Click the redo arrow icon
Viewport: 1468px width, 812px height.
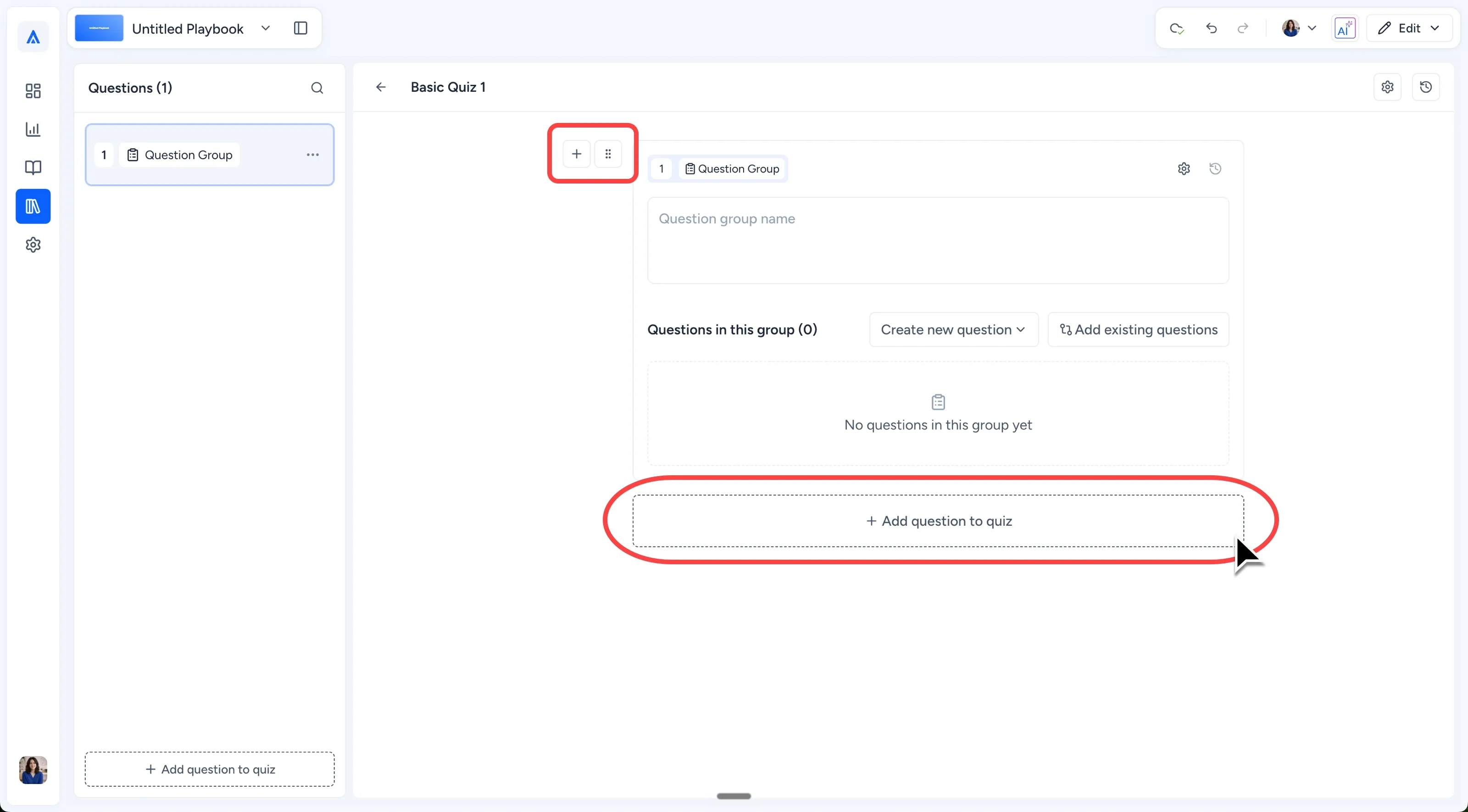1243,28
